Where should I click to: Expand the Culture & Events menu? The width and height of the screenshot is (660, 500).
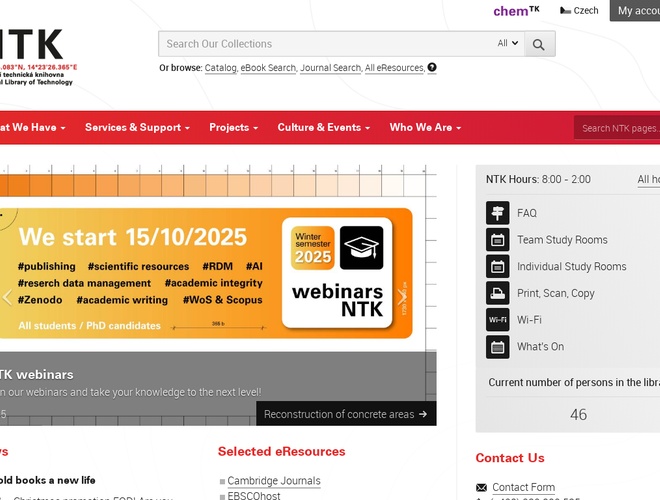tap(323, 128)
